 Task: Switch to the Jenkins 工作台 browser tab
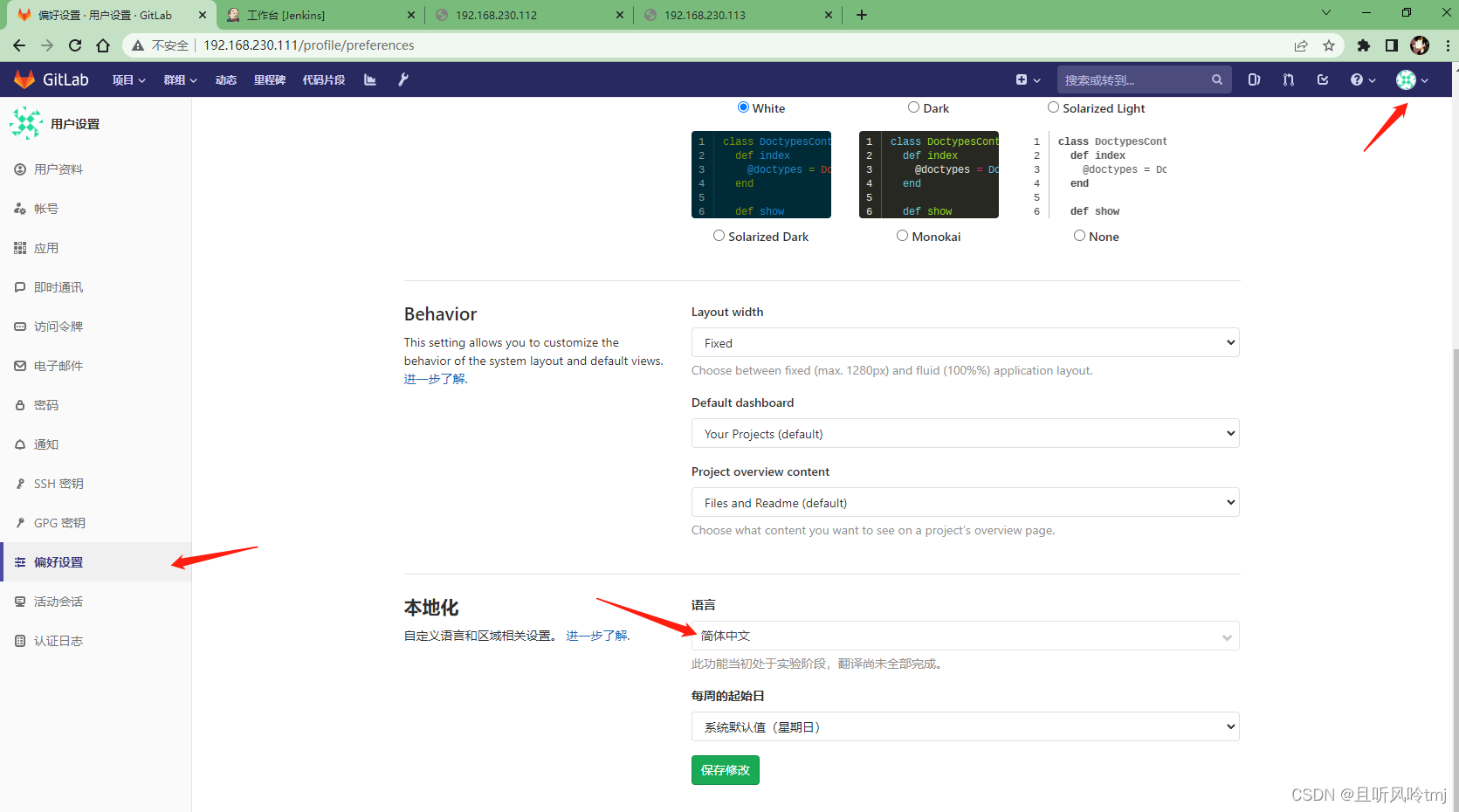point(320,15)
